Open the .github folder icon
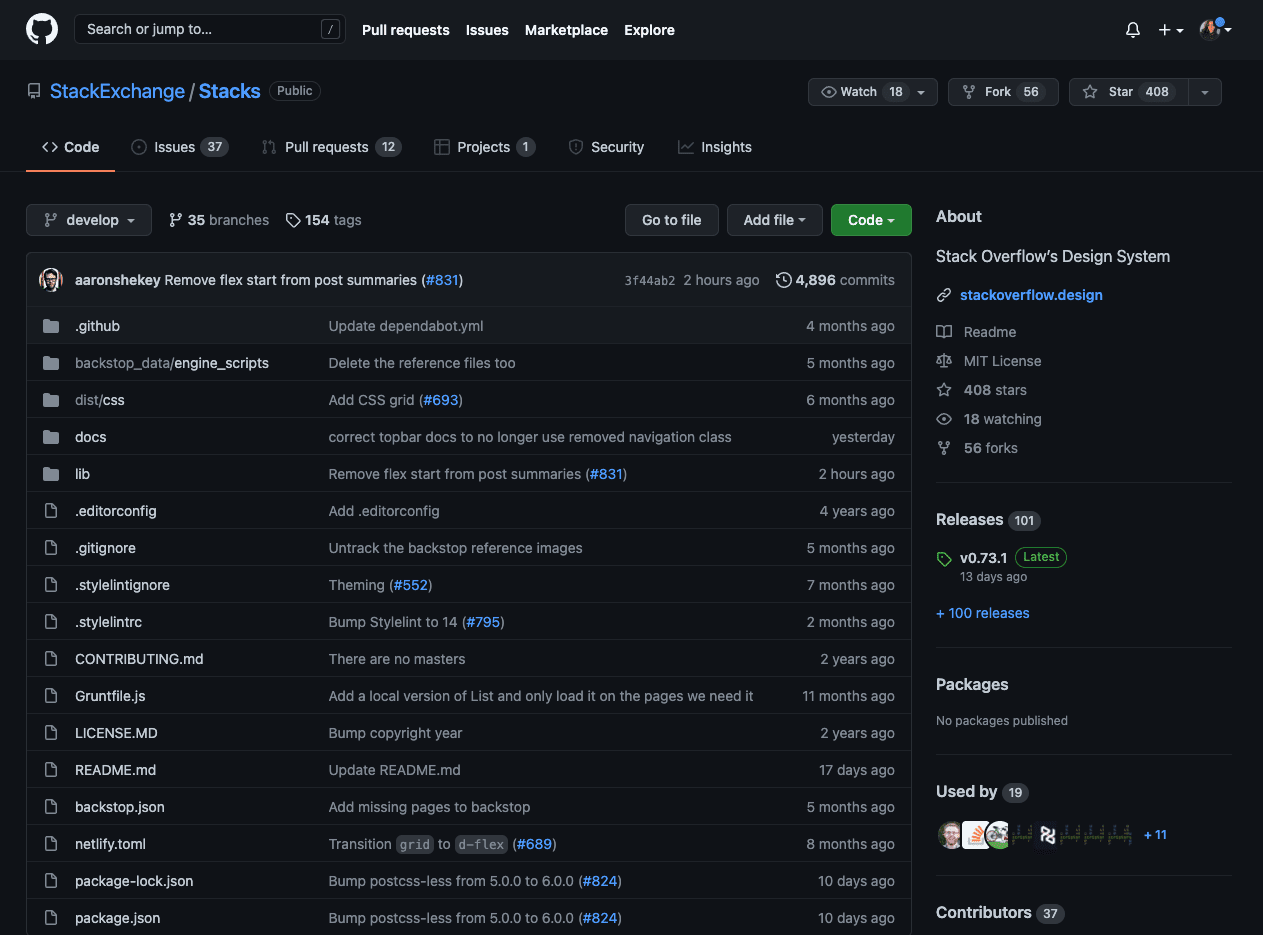 [x=51, y=326]
